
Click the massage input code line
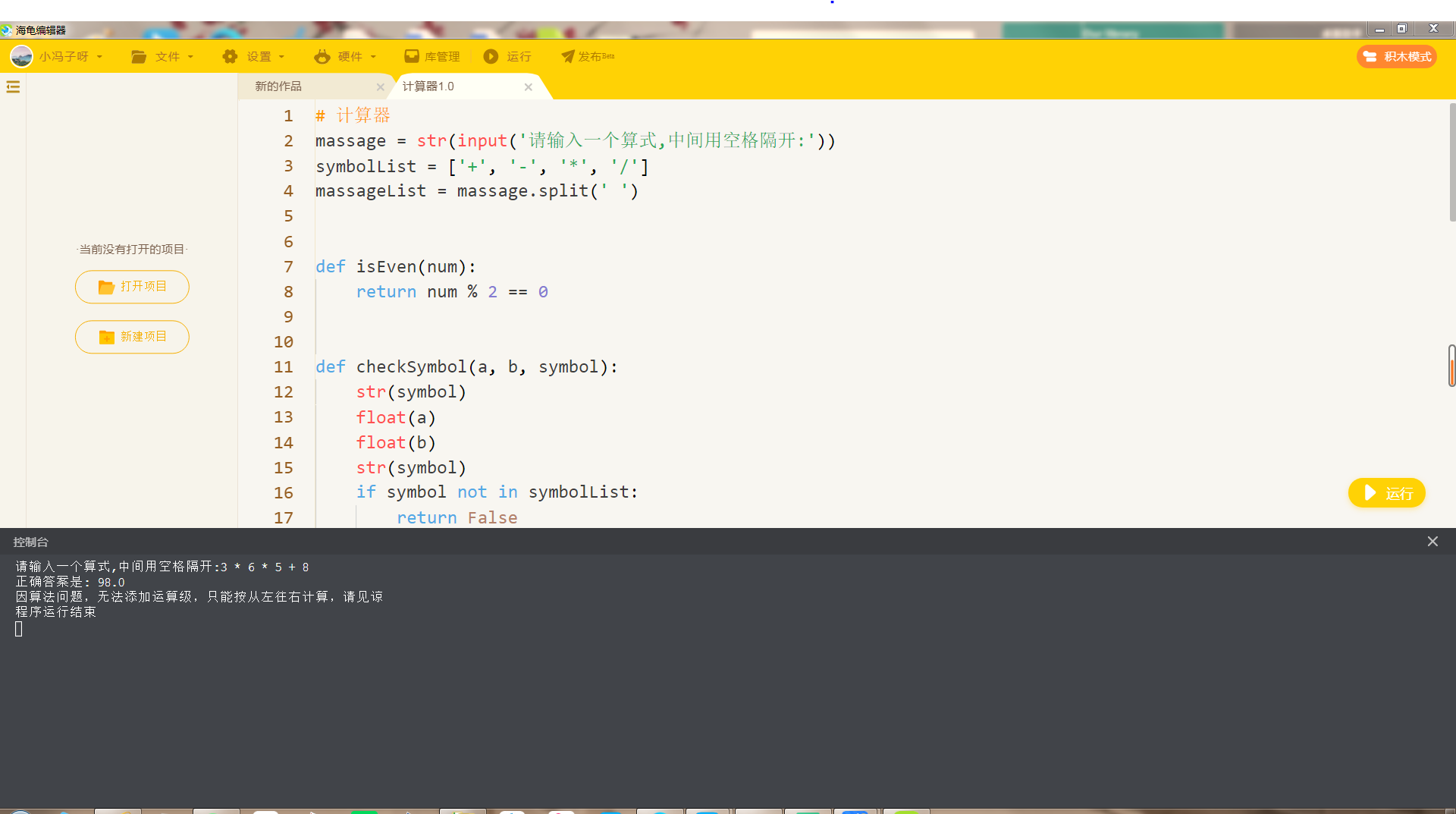tap(576, 141)
